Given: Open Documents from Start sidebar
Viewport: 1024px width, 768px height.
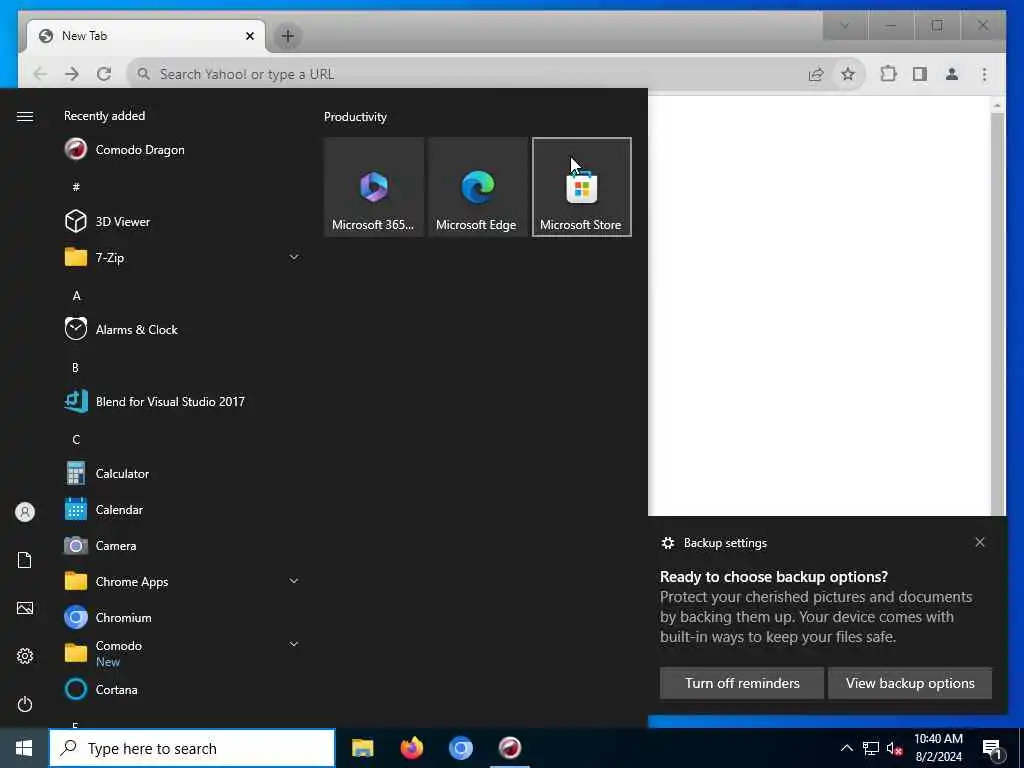Looking at the screenshot, I should 25,560.
